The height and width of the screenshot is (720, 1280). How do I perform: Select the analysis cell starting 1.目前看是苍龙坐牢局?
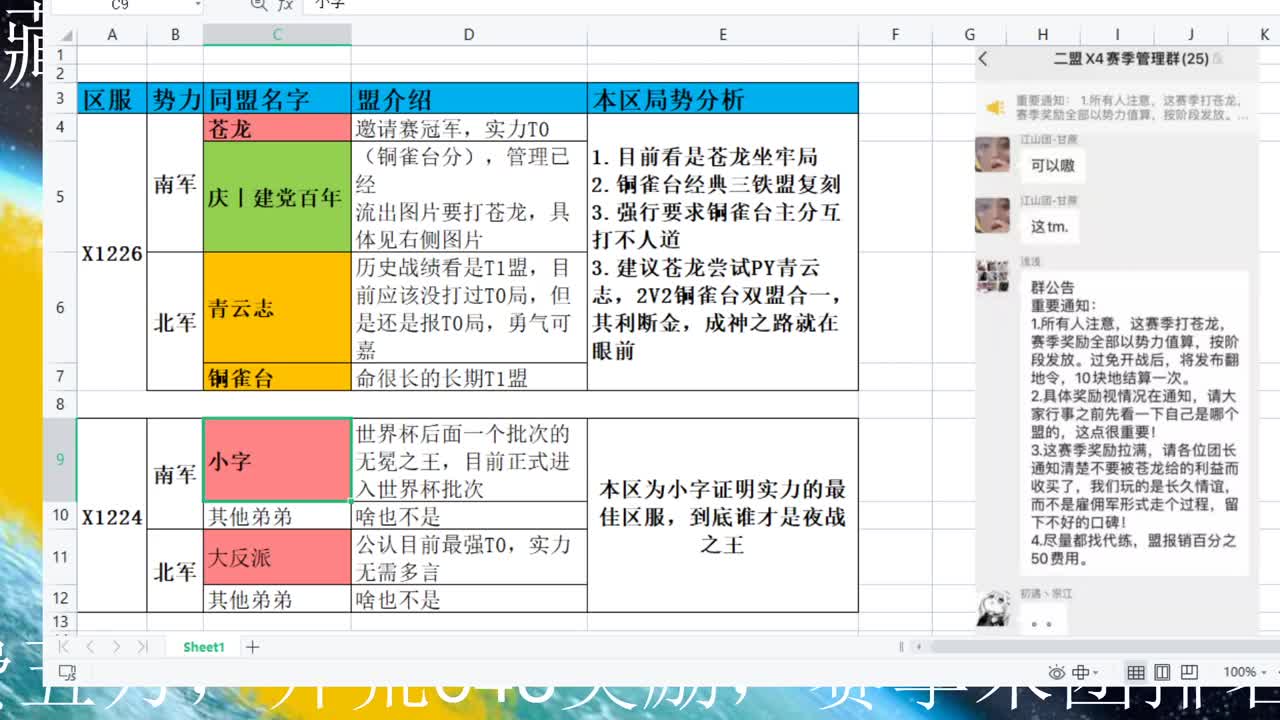point(723,252)
